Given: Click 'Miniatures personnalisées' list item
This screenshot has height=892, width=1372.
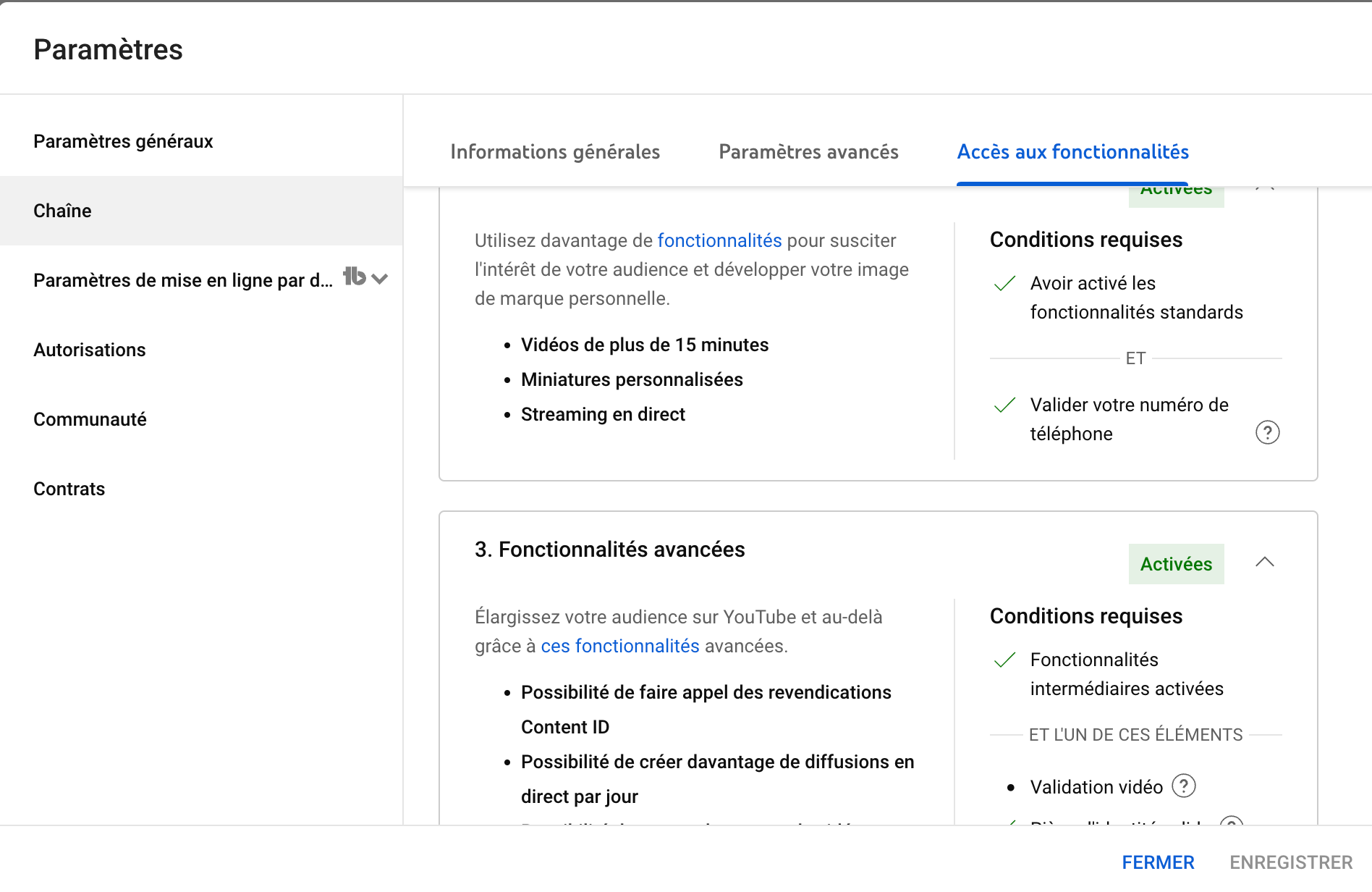Looking at the screenshot, I should pos(632,379).
